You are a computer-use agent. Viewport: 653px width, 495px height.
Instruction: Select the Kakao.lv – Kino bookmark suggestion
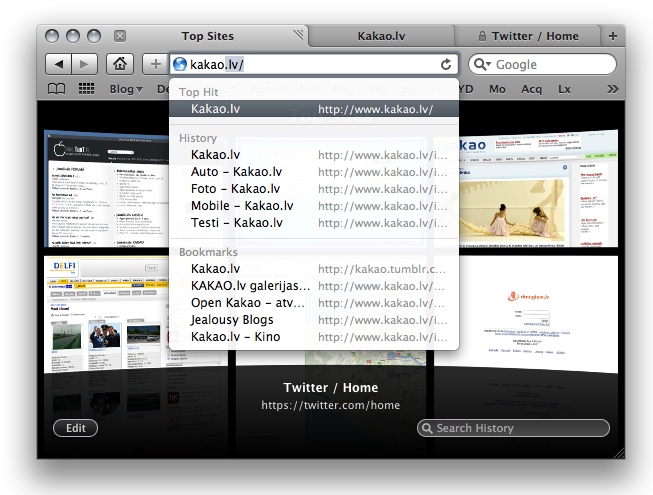click(x=314, y=337)
